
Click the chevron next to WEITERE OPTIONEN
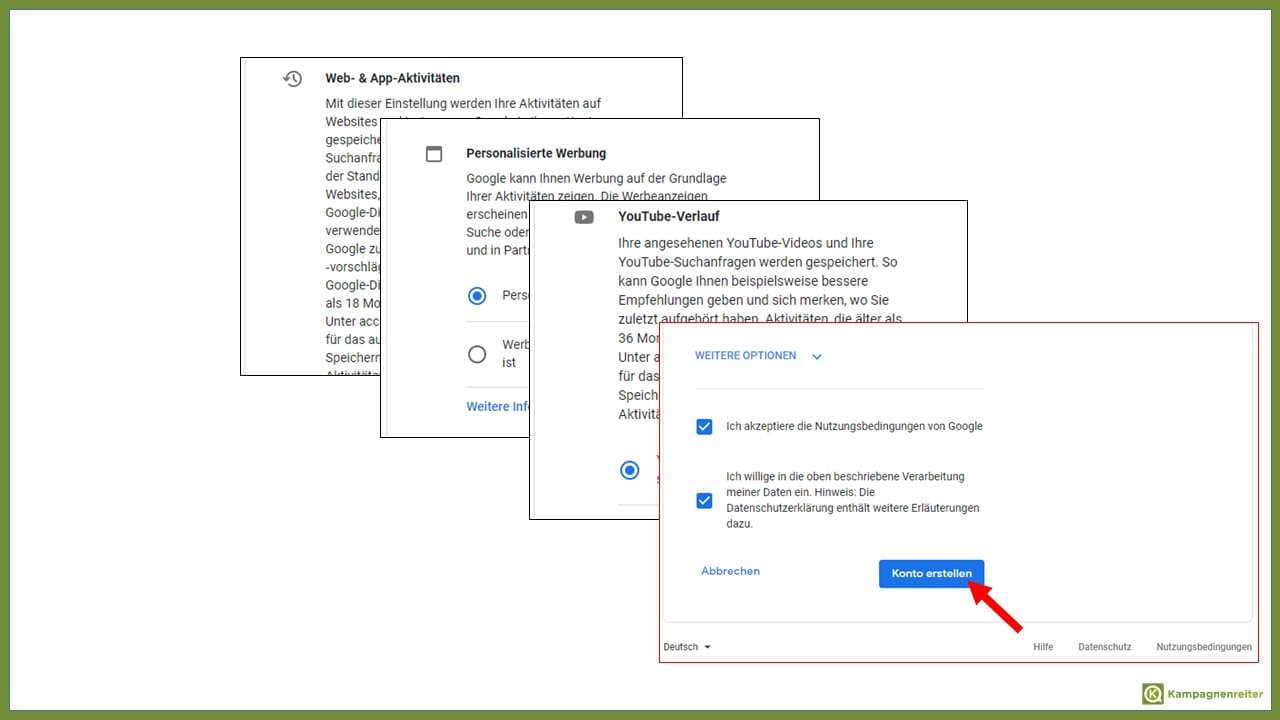point(817,357)
